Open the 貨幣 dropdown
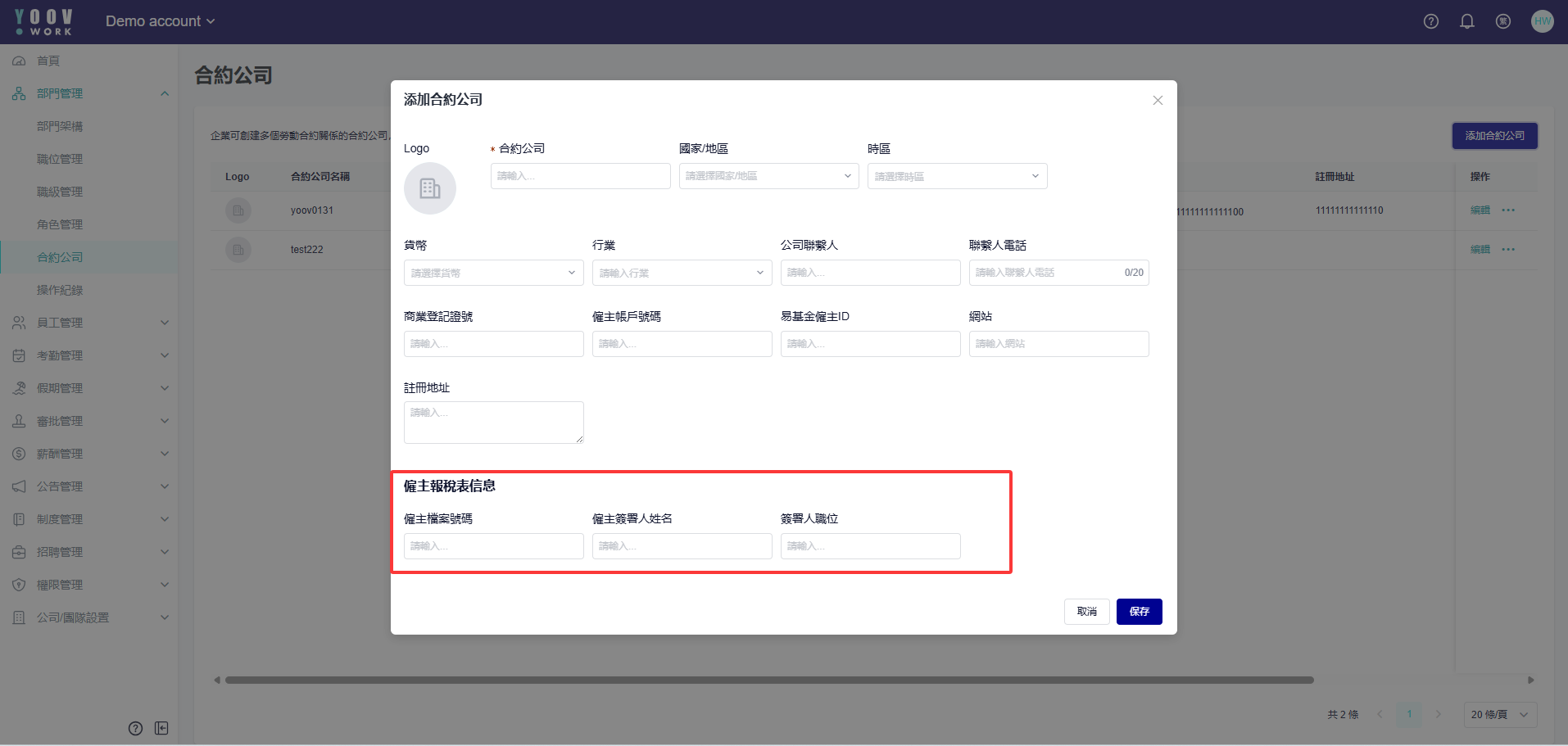This screenshot has height=746, width=1568. (x=493, y=273)
